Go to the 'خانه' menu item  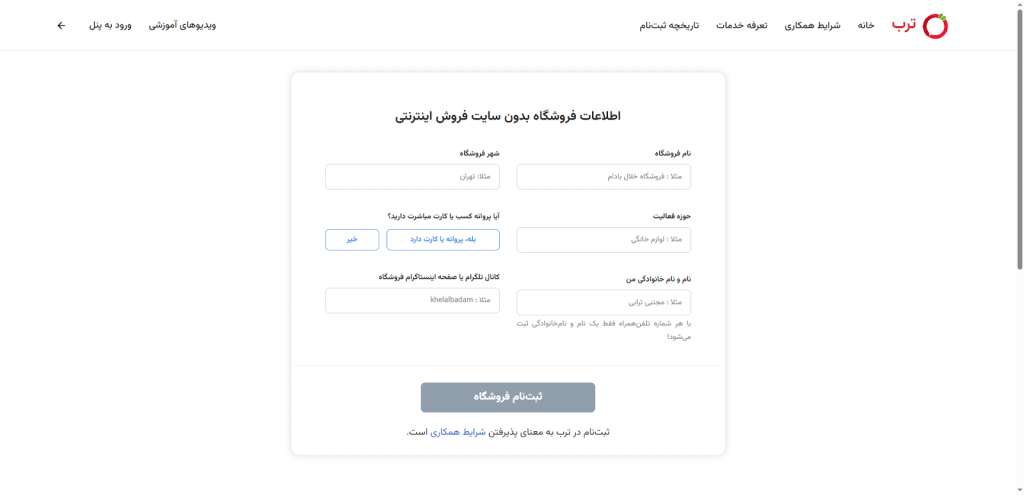[866, 26]
